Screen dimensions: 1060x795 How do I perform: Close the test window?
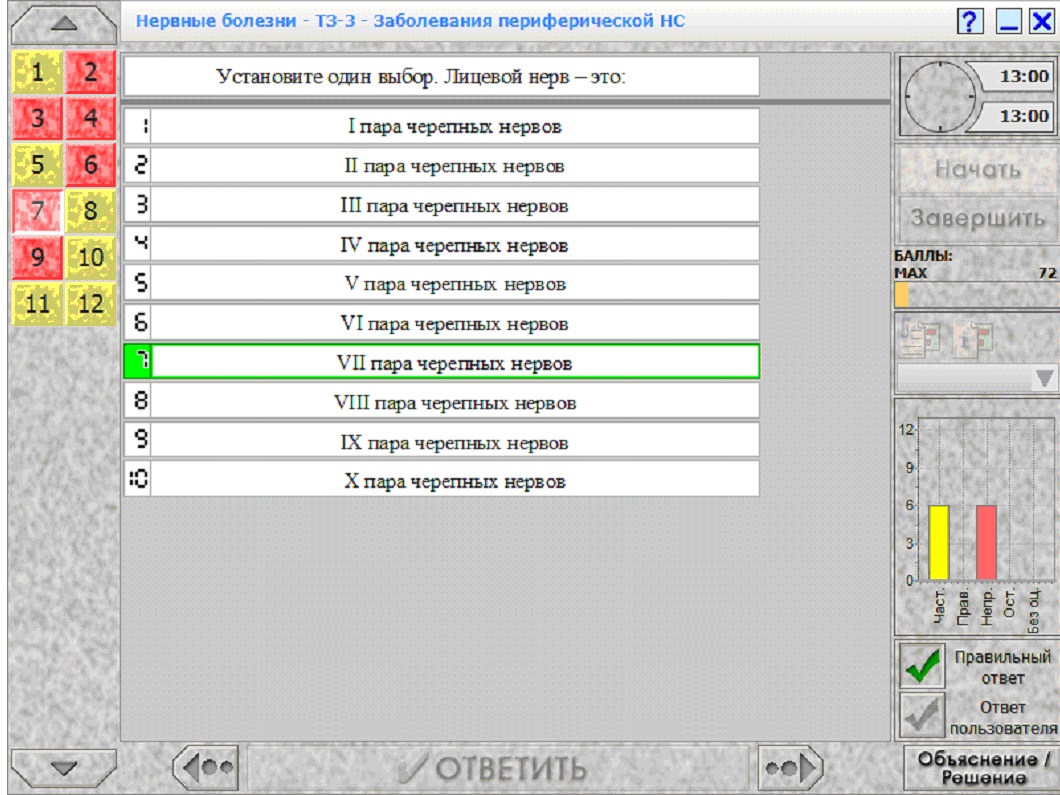pyautogui.click(x=1042, y=21)
